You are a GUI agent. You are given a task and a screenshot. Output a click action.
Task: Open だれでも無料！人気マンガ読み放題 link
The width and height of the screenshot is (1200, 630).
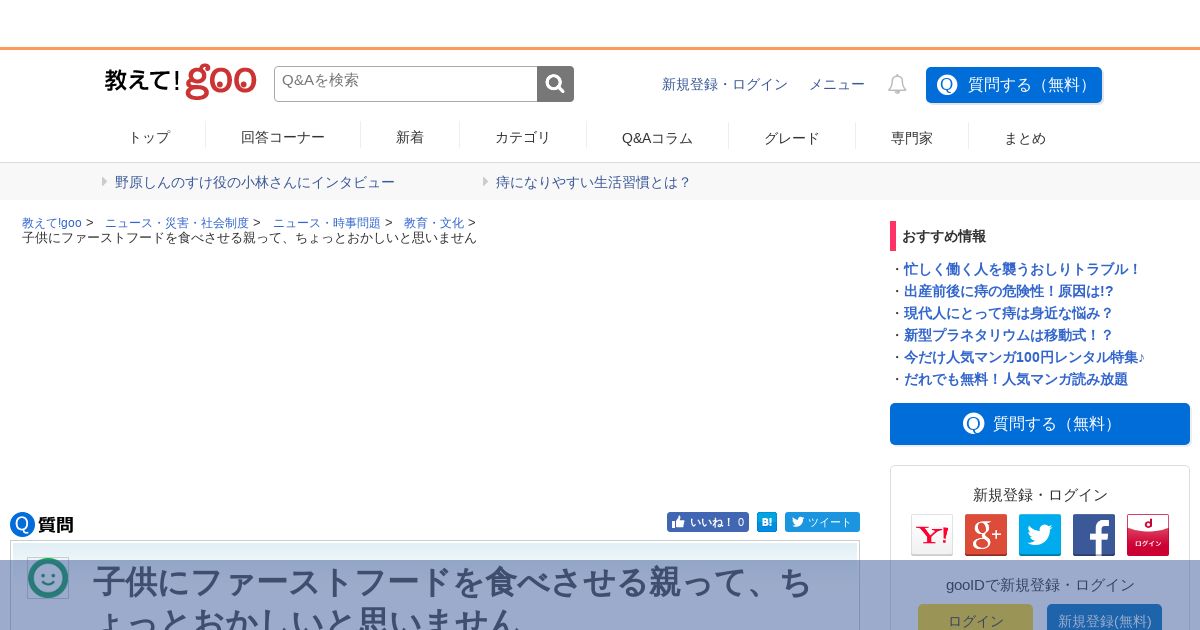[1016, 379]
